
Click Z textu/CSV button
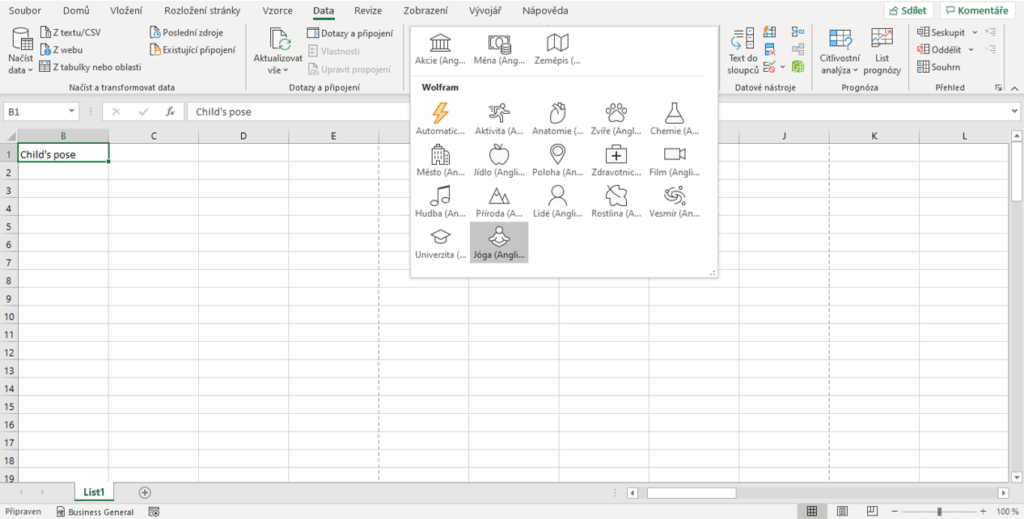(71, 32)
